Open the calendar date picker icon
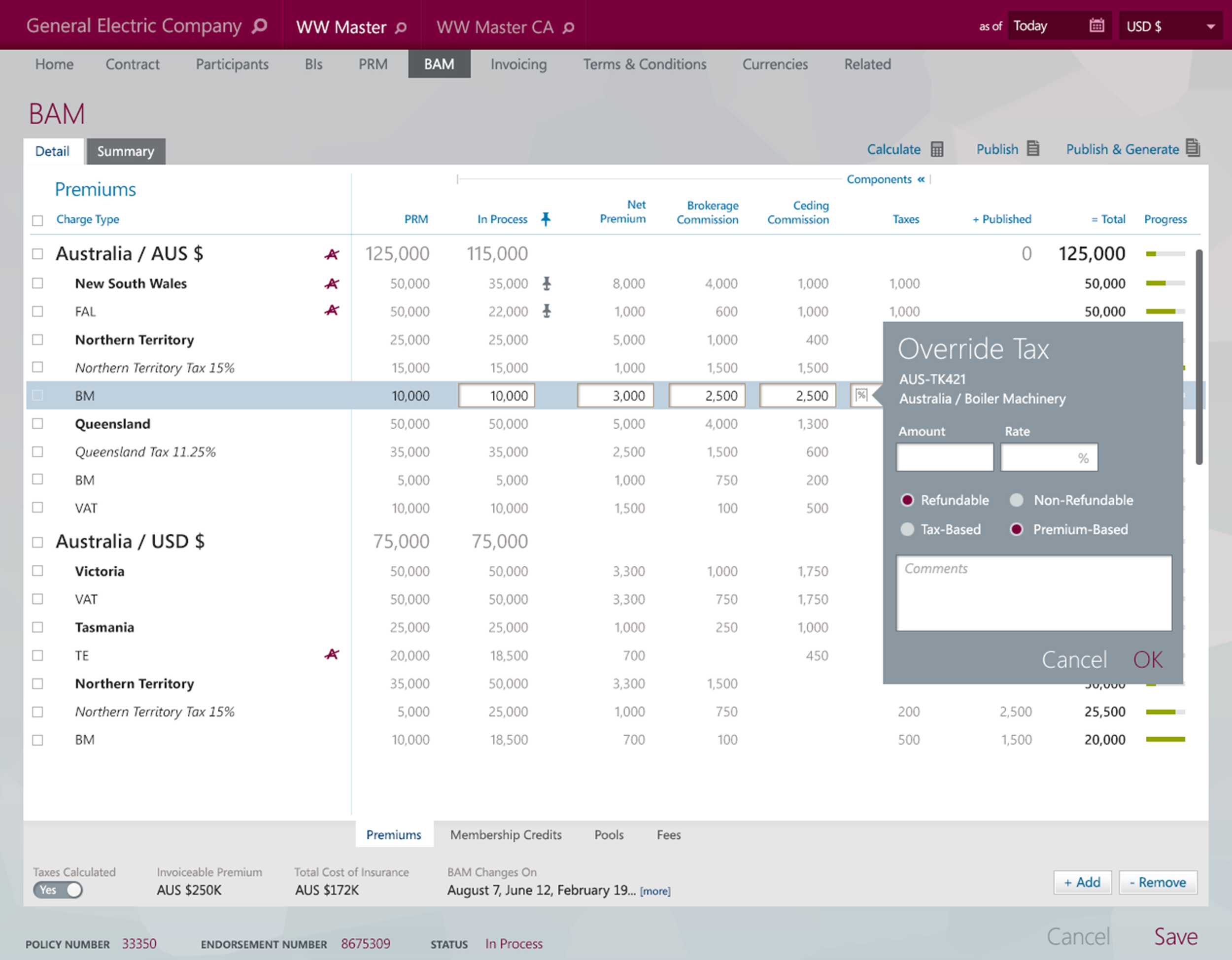The width and height of the screenshot is (1232, 960). pos(1096,26)
